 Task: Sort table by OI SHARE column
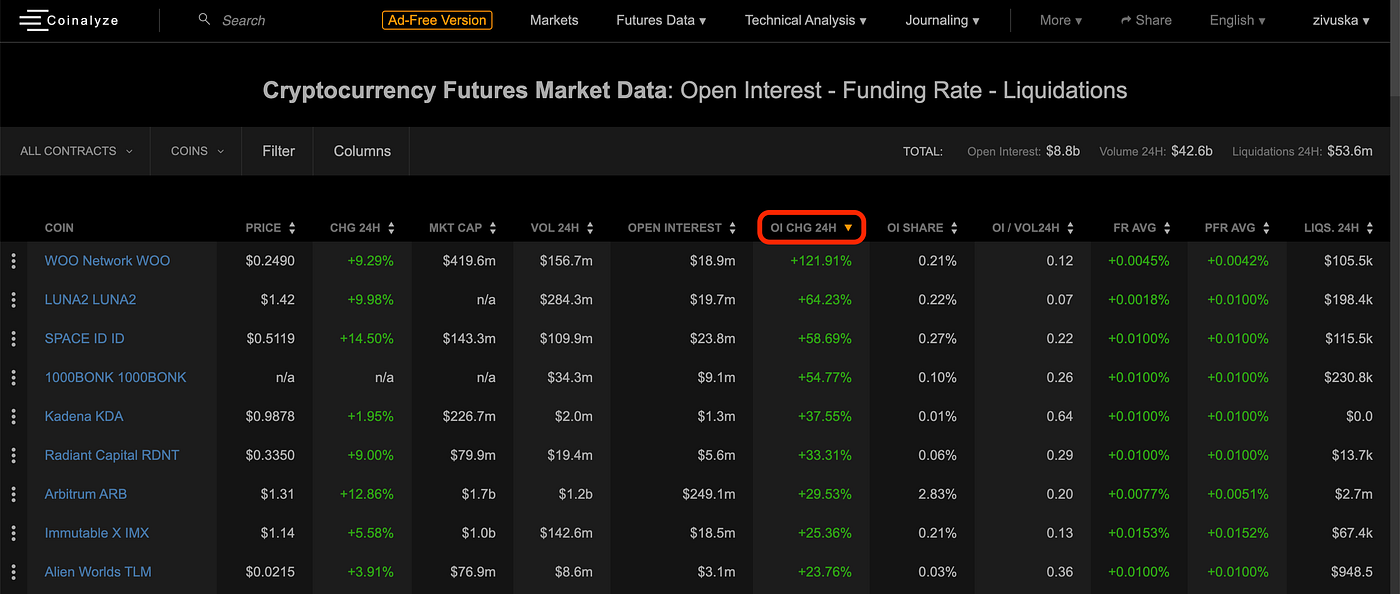[922, 228]
